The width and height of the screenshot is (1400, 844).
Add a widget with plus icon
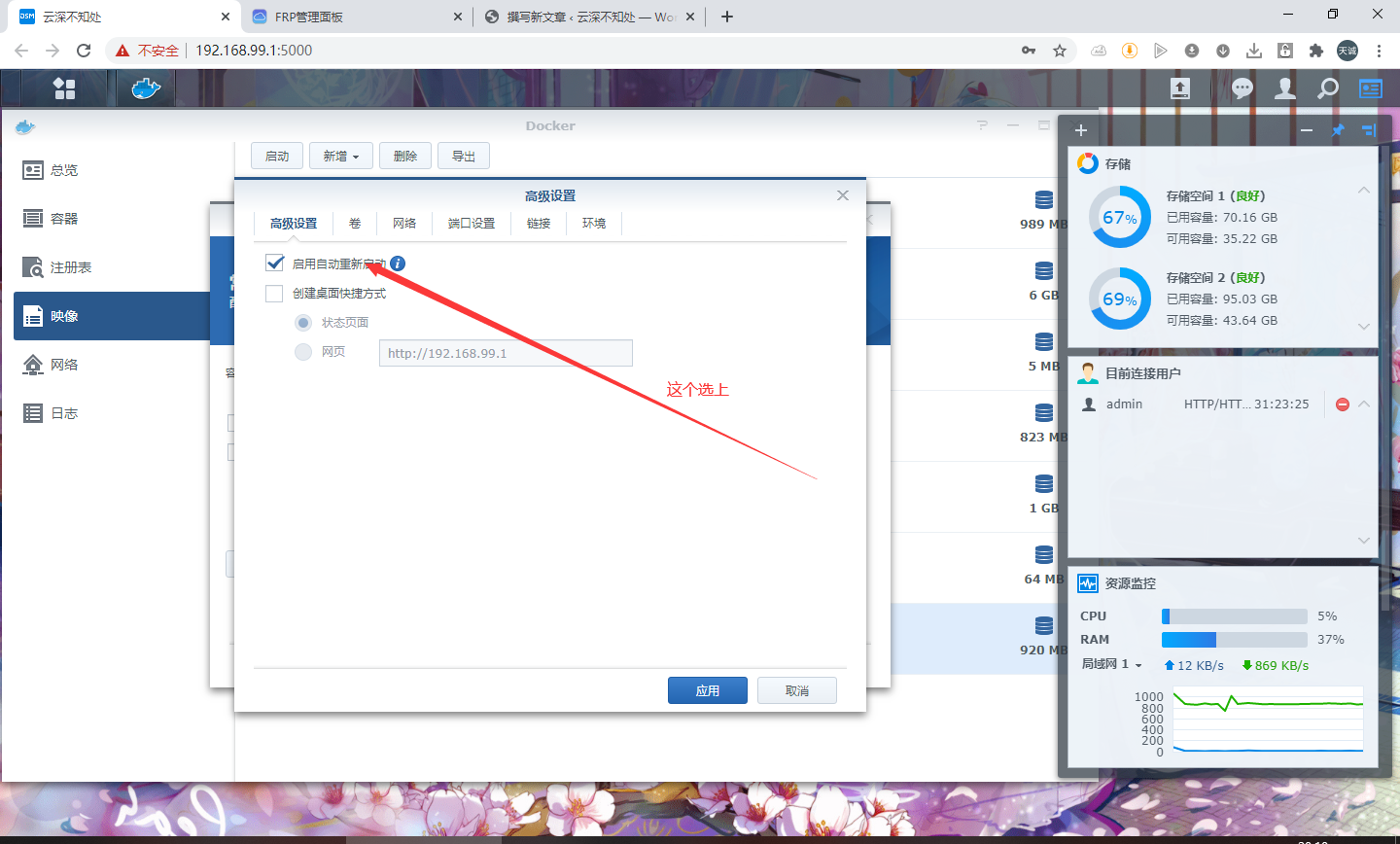tap(1080, 130)
